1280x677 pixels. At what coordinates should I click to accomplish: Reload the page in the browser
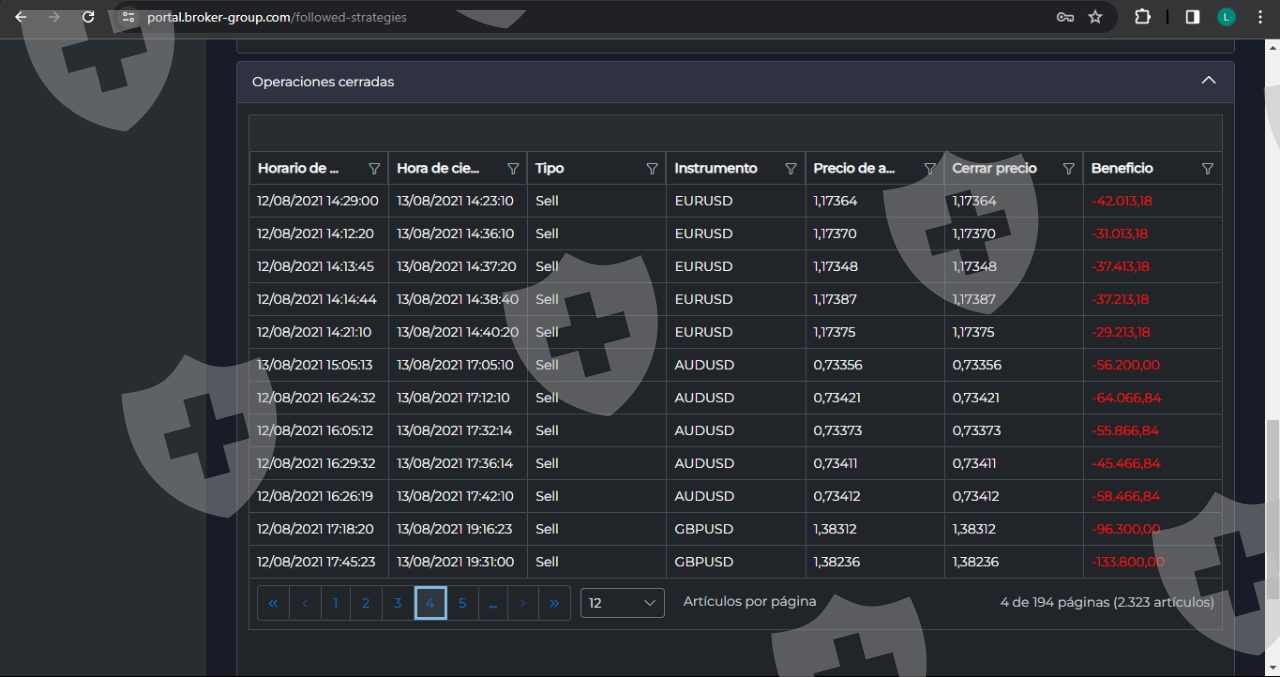(x=88, y=17)
